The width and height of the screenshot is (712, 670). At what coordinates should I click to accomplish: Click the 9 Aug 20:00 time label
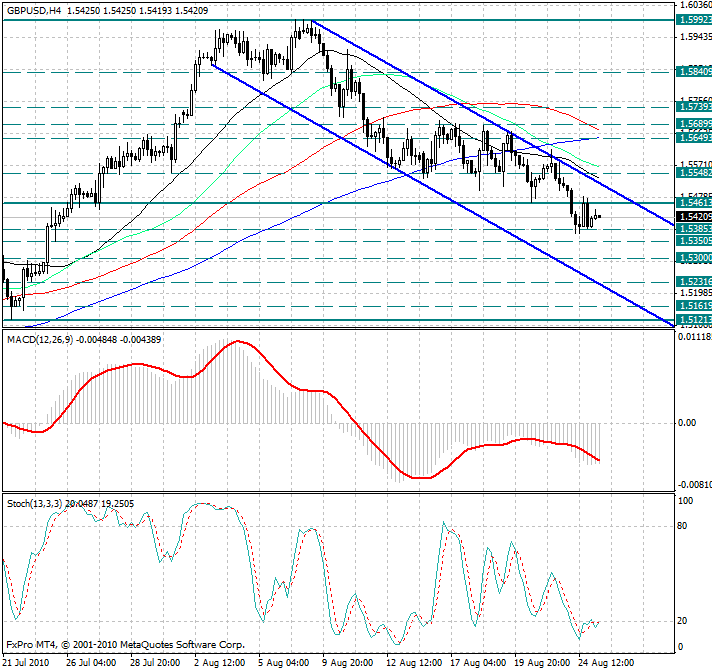point(348,662)
